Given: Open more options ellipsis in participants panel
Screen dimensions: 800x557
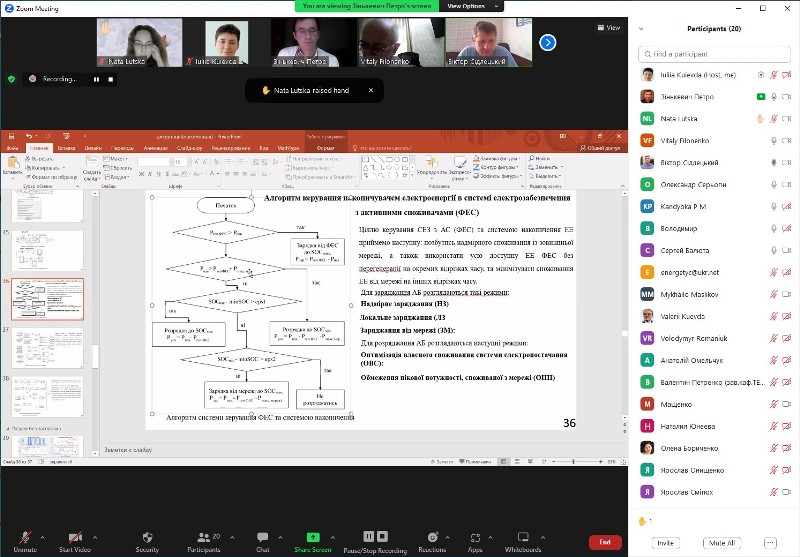Looking at the screenshot, I should 770,543.
